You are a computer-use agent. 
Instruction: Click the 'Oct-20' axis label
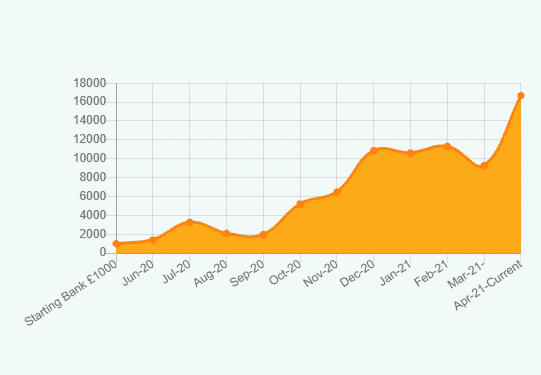[x=285, y=273]
